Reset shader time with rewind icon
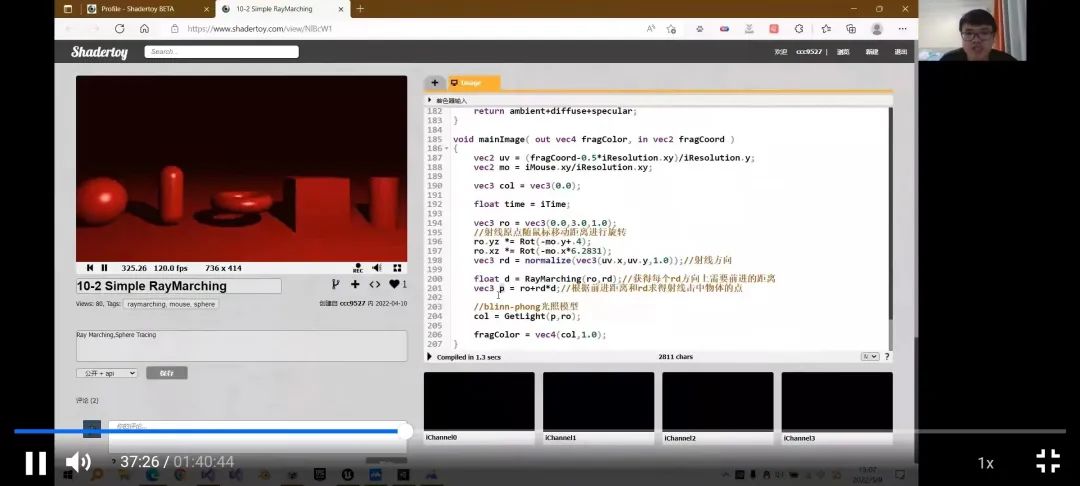Viewport: 1080px width, 486px height. 90,268
